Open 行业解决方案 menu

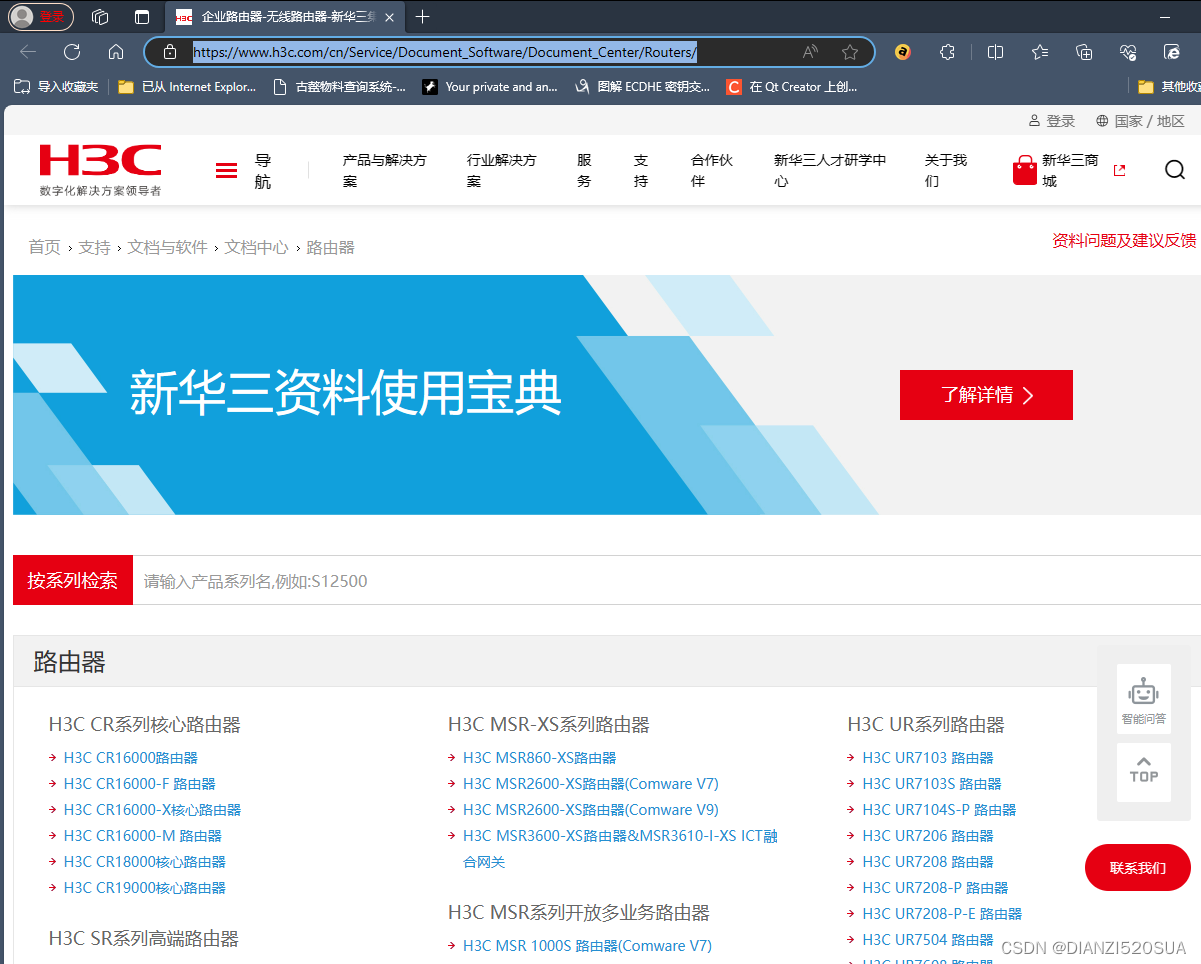pyautogui.click(x=502, y=171)
